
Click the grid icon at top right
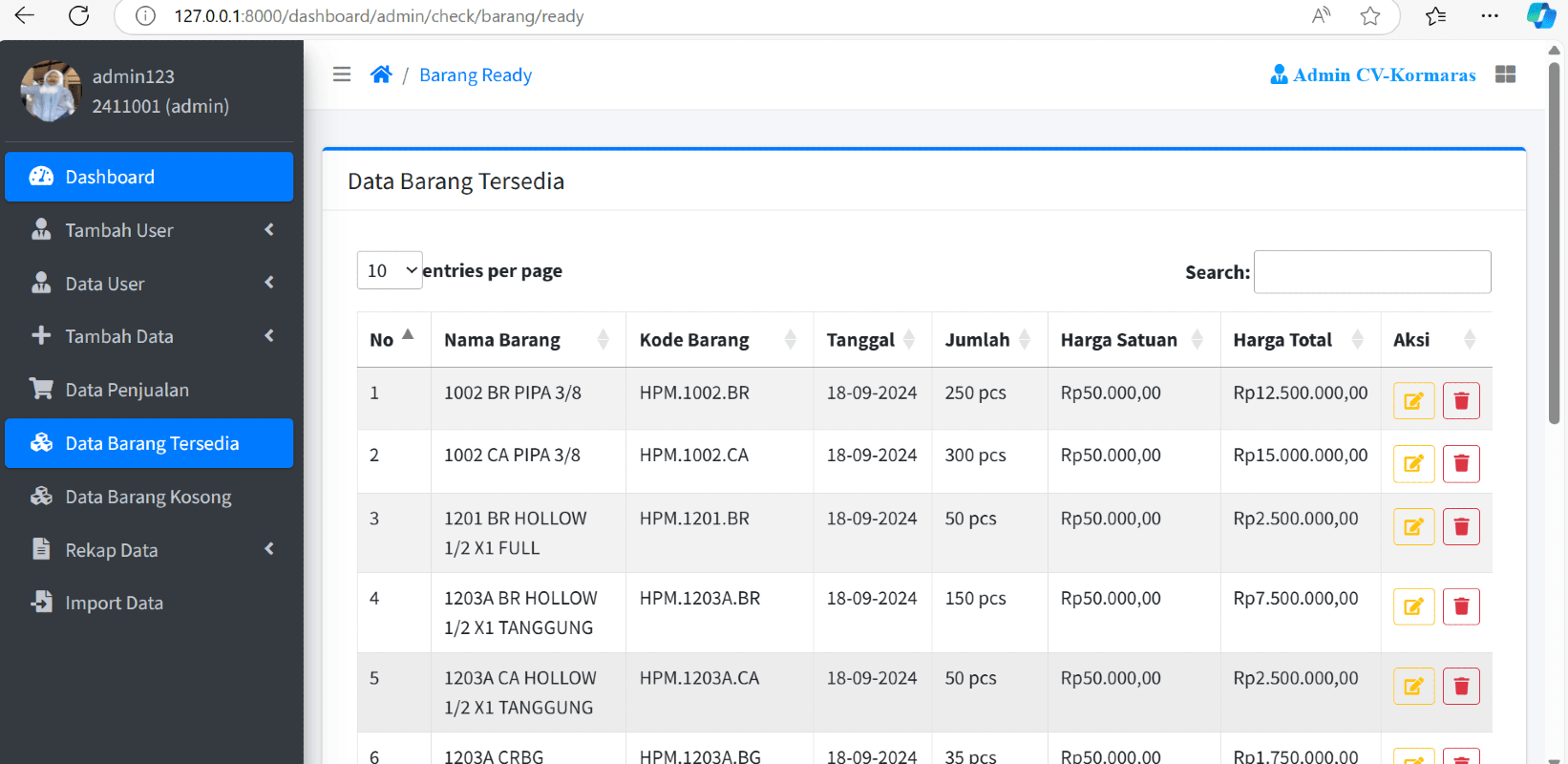(x=1506, y=74)
